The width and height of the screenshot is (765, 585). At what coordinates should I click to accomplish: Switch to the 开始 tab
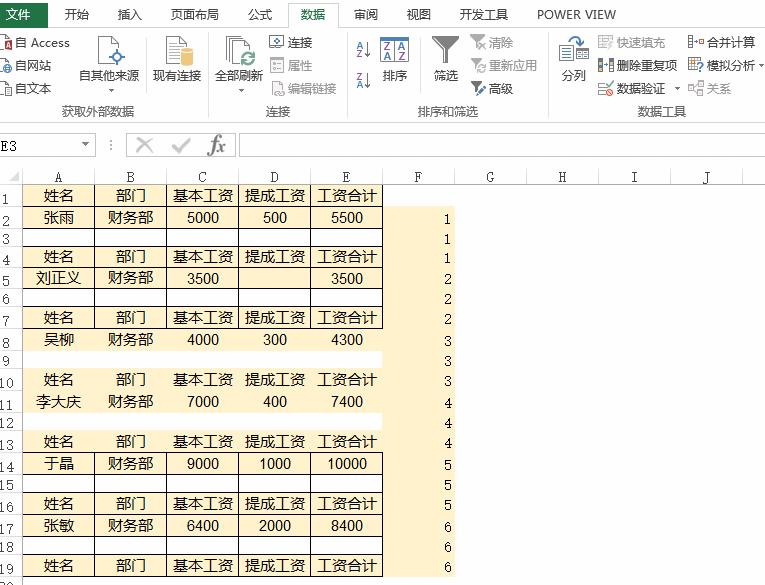(x=77, y=15)
